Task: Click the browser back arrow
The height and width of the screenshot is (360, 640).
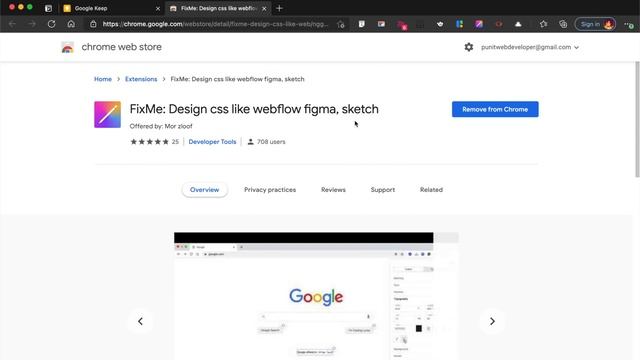Action: 13,24
